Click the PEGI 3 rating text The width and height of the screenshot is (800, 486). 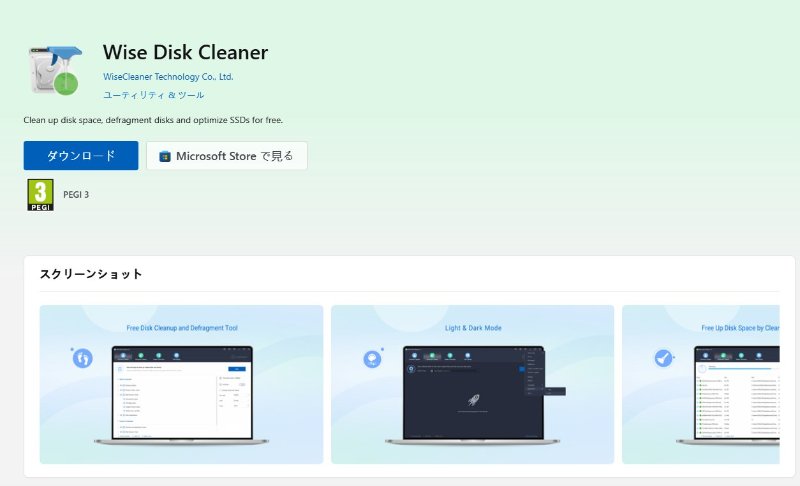tap(76, 194)
